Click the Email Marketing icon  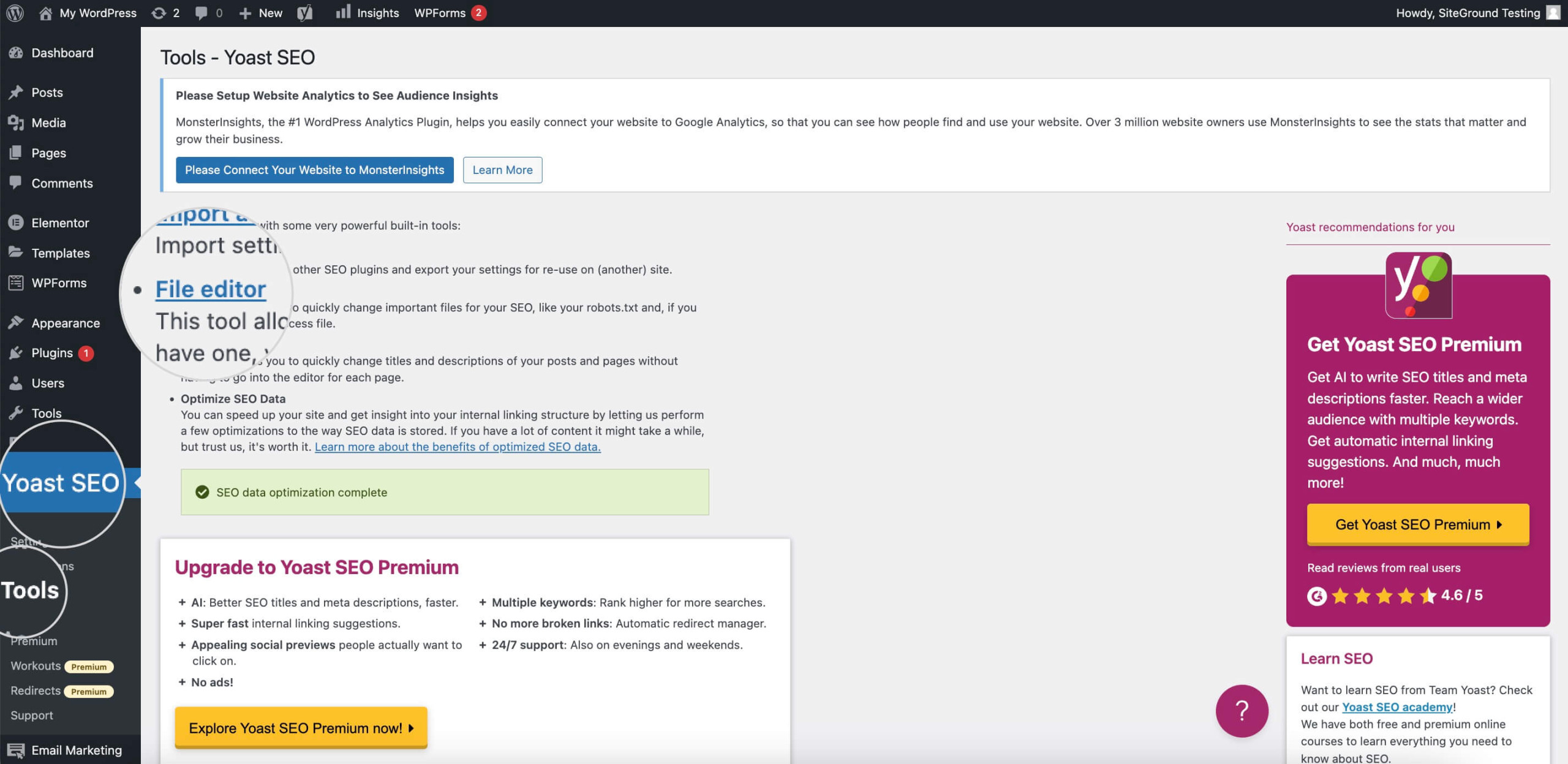coord(16,750)
